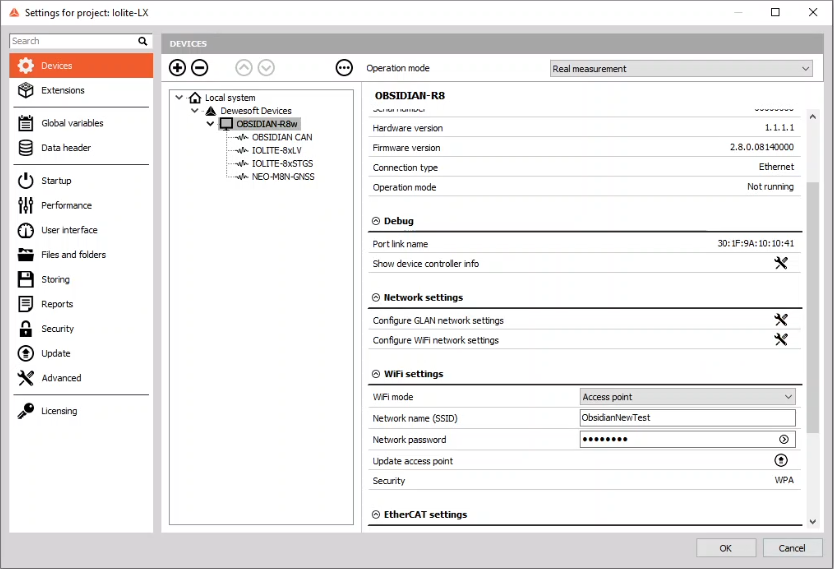Collapse the Local system tree node

179,97
